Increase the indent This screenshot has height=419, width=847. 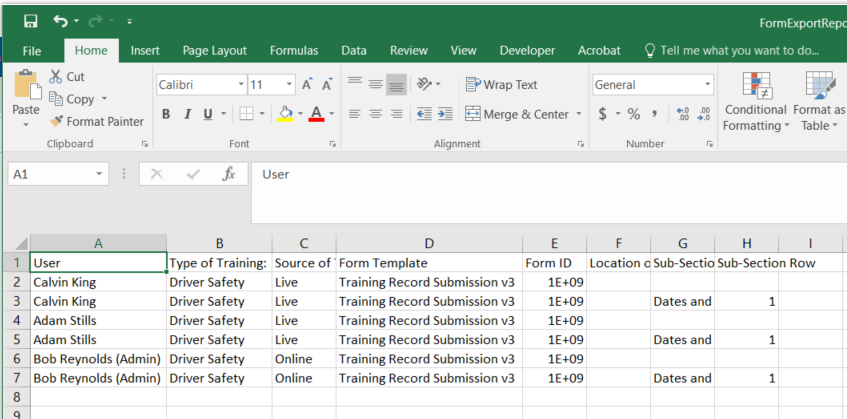click(x=445, y=114)
